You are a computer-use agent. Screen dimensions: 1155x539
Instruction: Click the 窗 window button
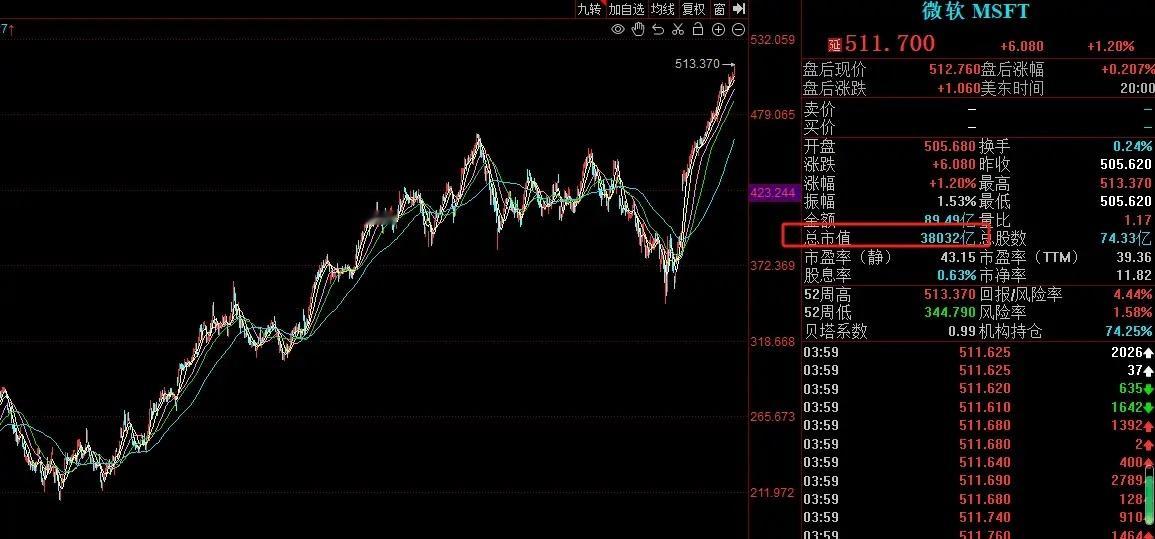point(719,9)
